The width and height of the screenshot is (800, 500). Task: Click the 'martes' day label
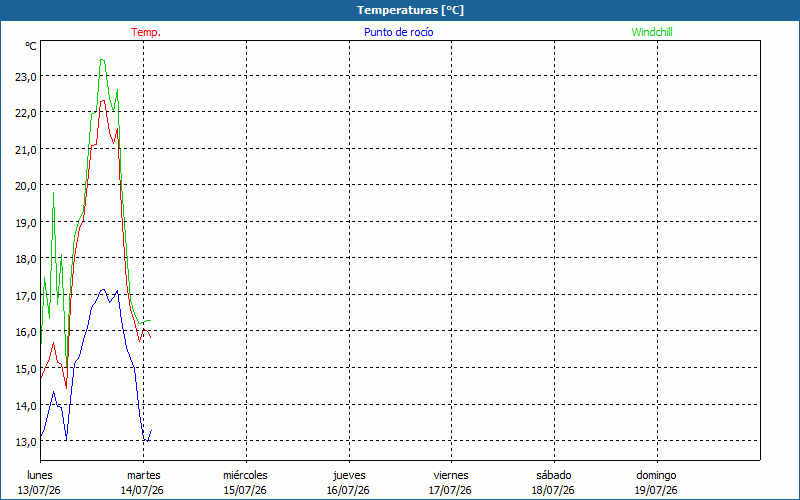point(143,475)
